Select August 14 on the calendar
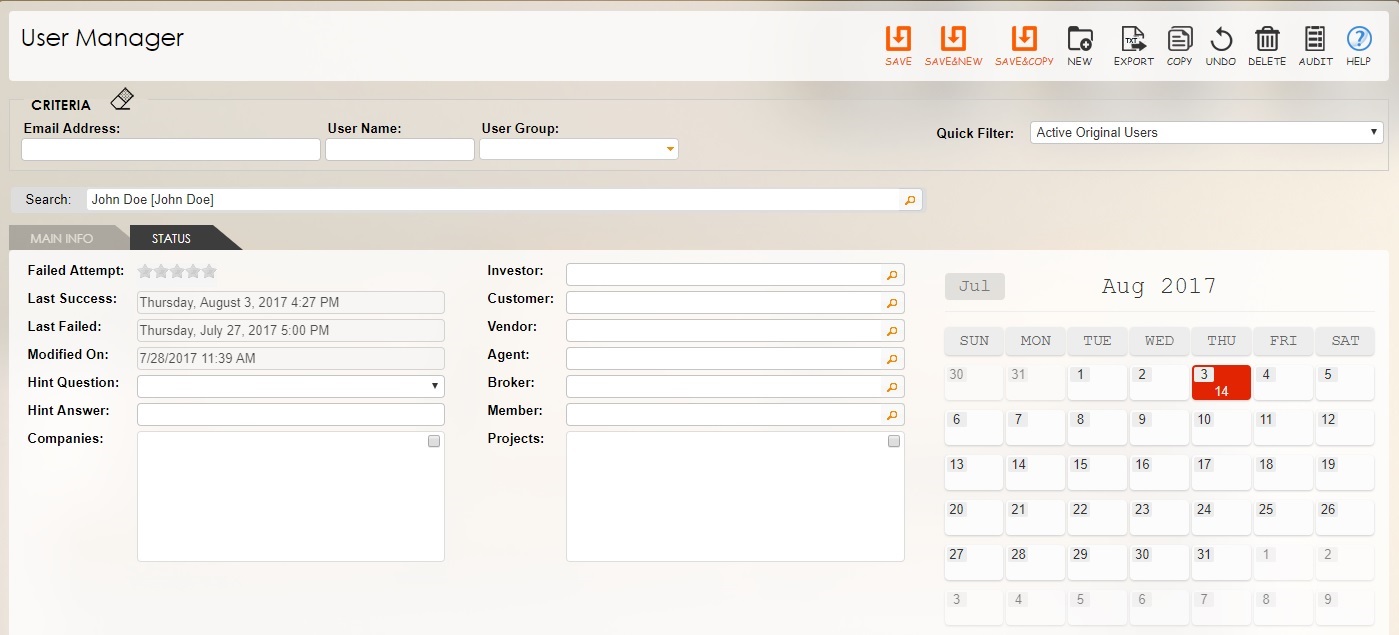Viewport: 1399px width, 635px height. (1035, 470)
